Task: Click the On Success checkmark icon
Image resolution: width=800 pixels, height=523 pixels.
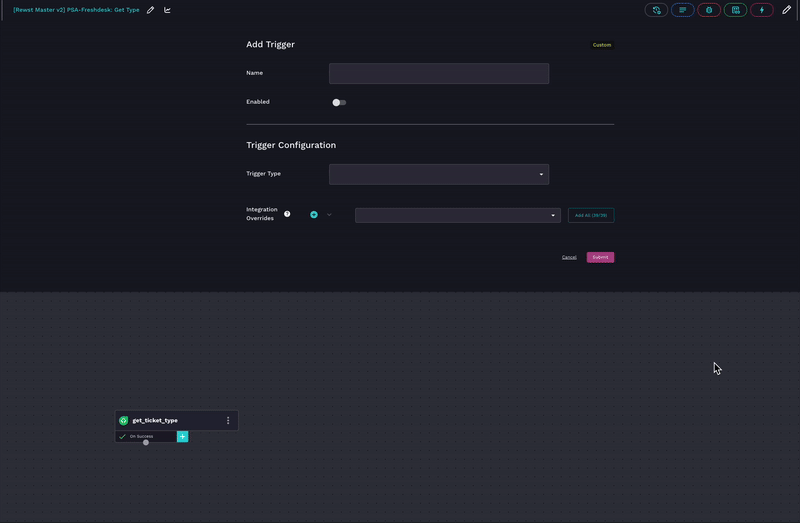Action: pyautogui.click(x=122, y=436)
